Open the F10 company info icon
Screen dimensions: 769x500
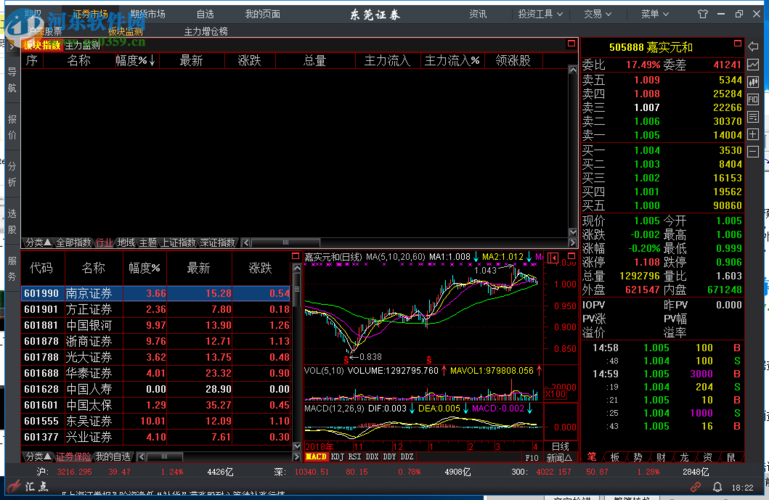[753, 100]
